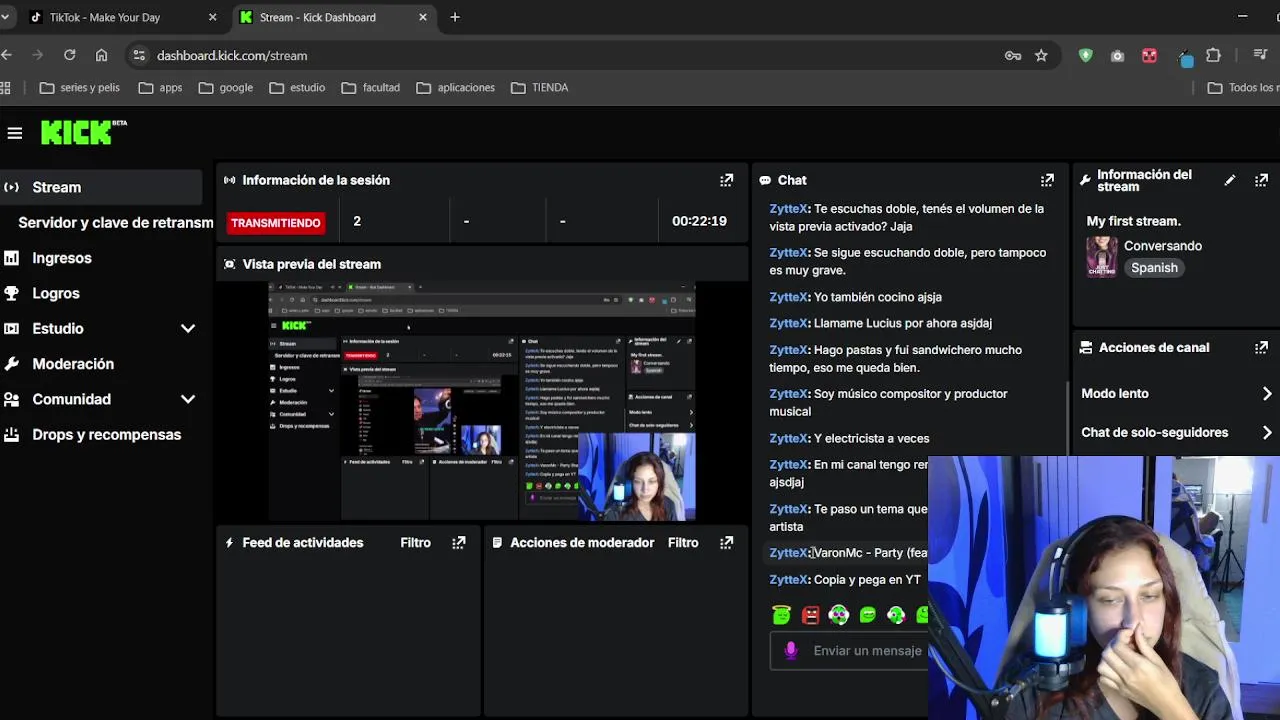The image size is (1280, 720).
Task: Open the hamburger menu next to Kick logo
Action: coord(14,133)
